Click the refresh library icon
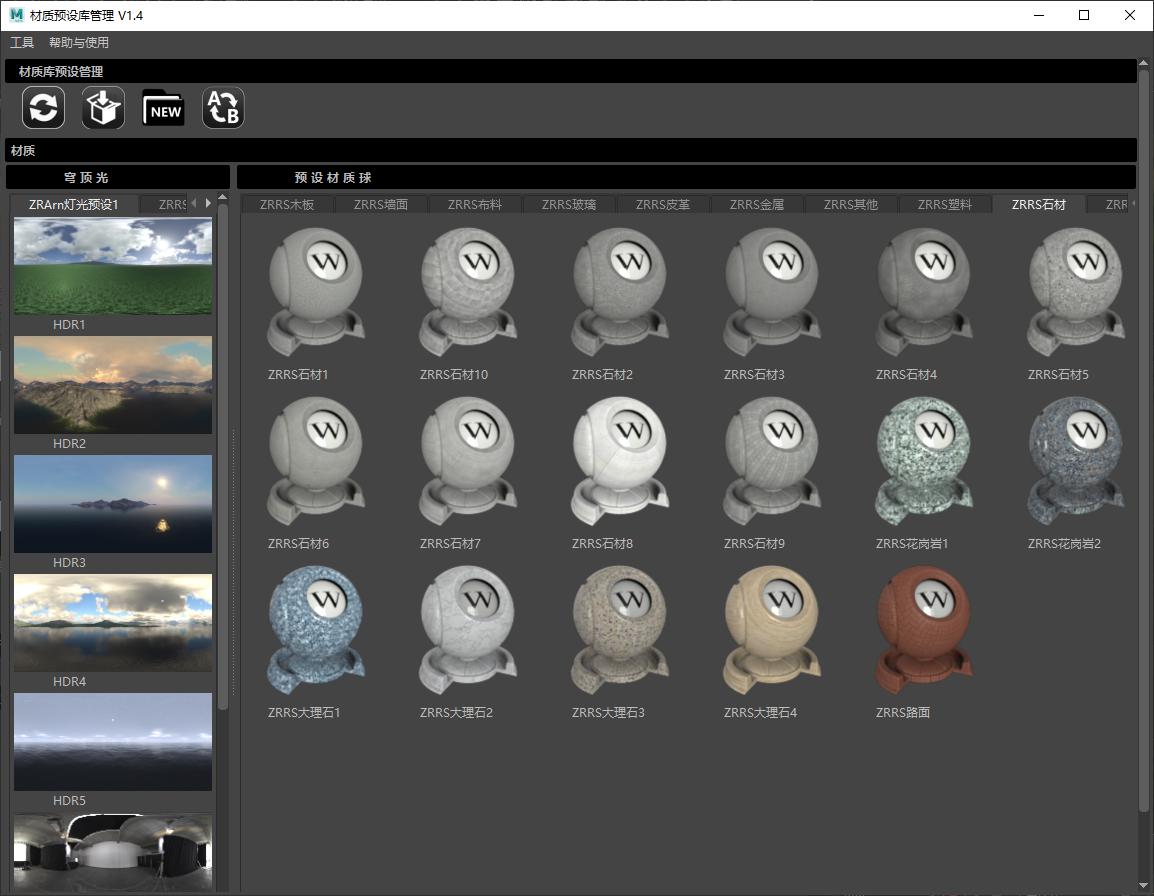1154x896 pixels. [43, 108]
